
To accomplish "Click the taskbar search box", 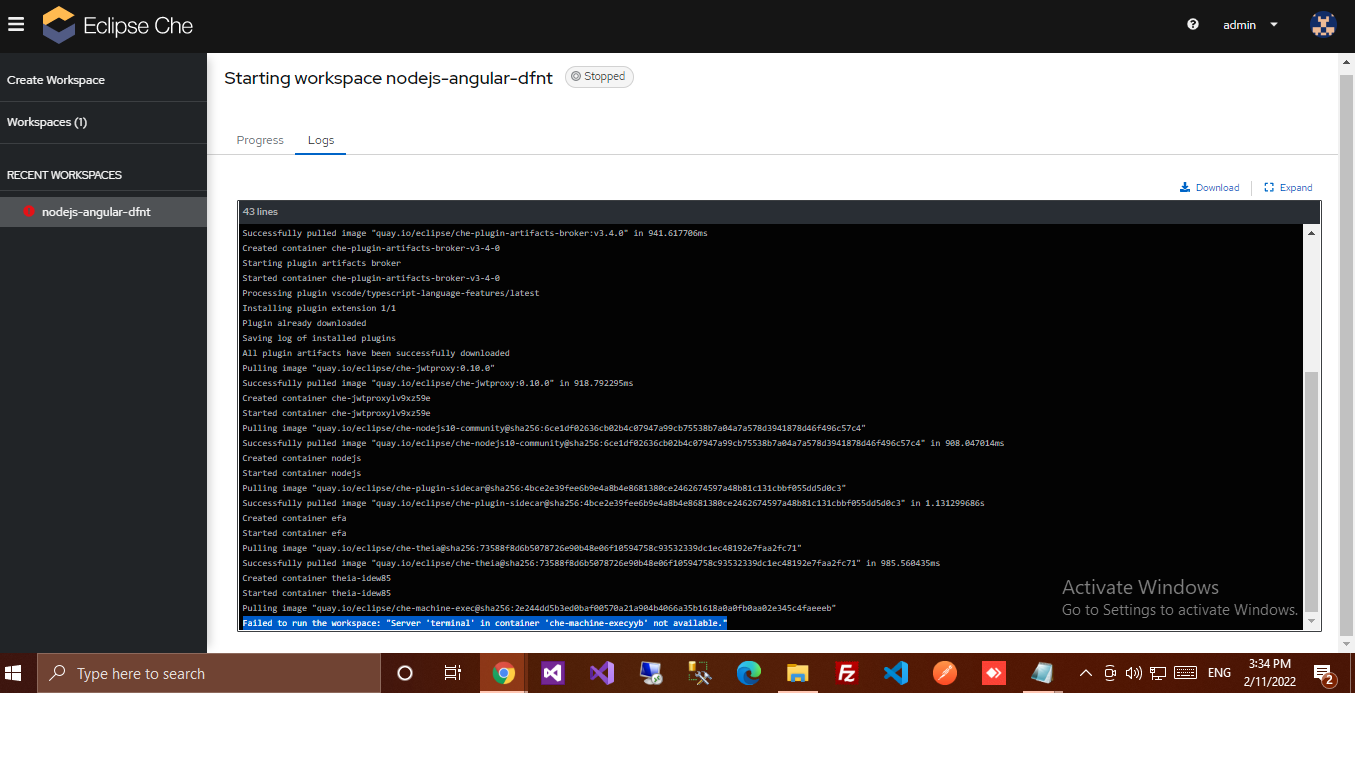I will point(209,673).
